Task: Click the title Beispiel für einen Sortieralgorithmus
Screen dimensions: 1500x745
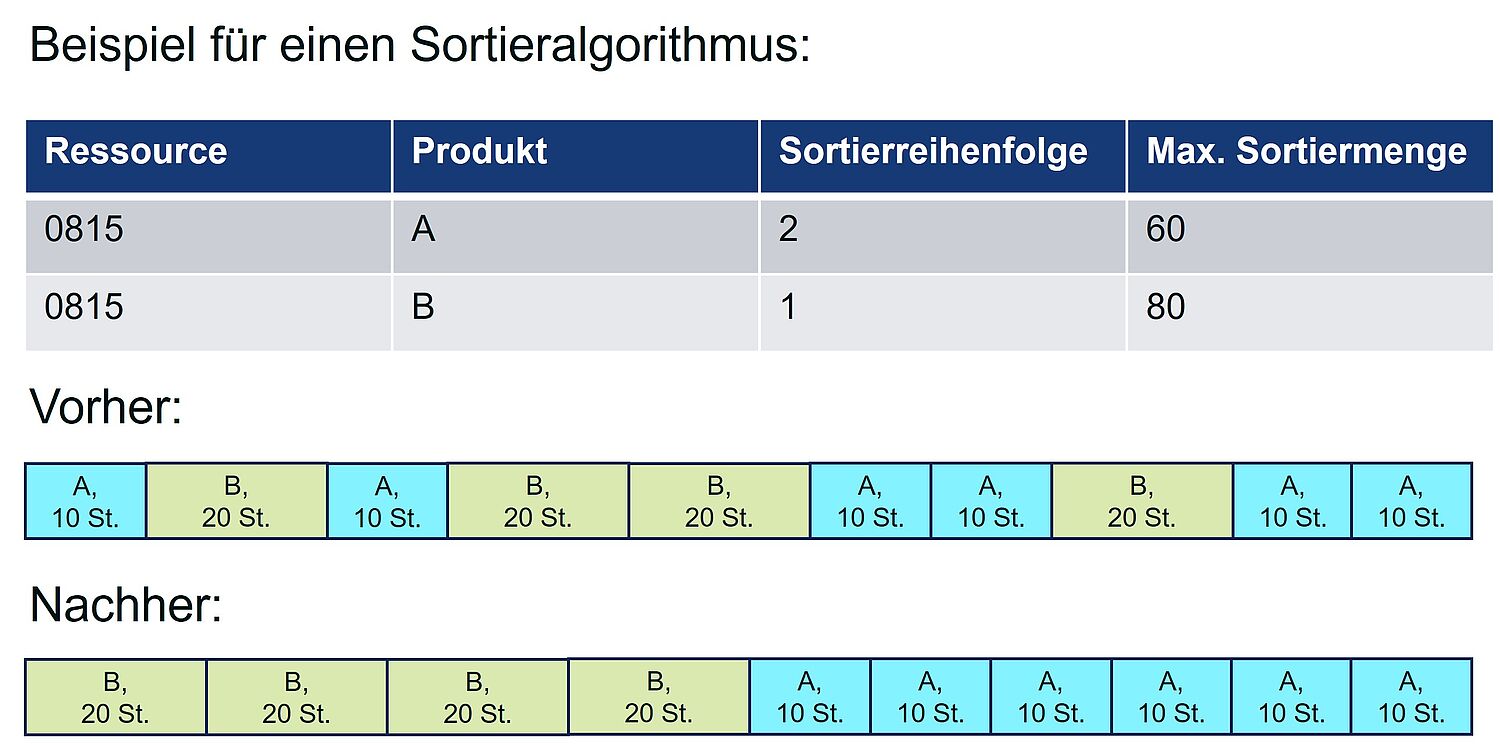Action: coord(420,47)
